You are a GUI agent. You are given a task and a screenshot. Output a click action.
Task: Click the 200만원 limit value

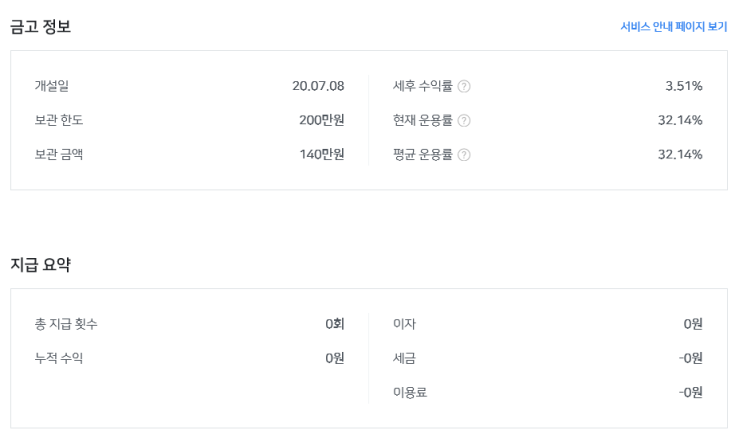tap(321, 120)
